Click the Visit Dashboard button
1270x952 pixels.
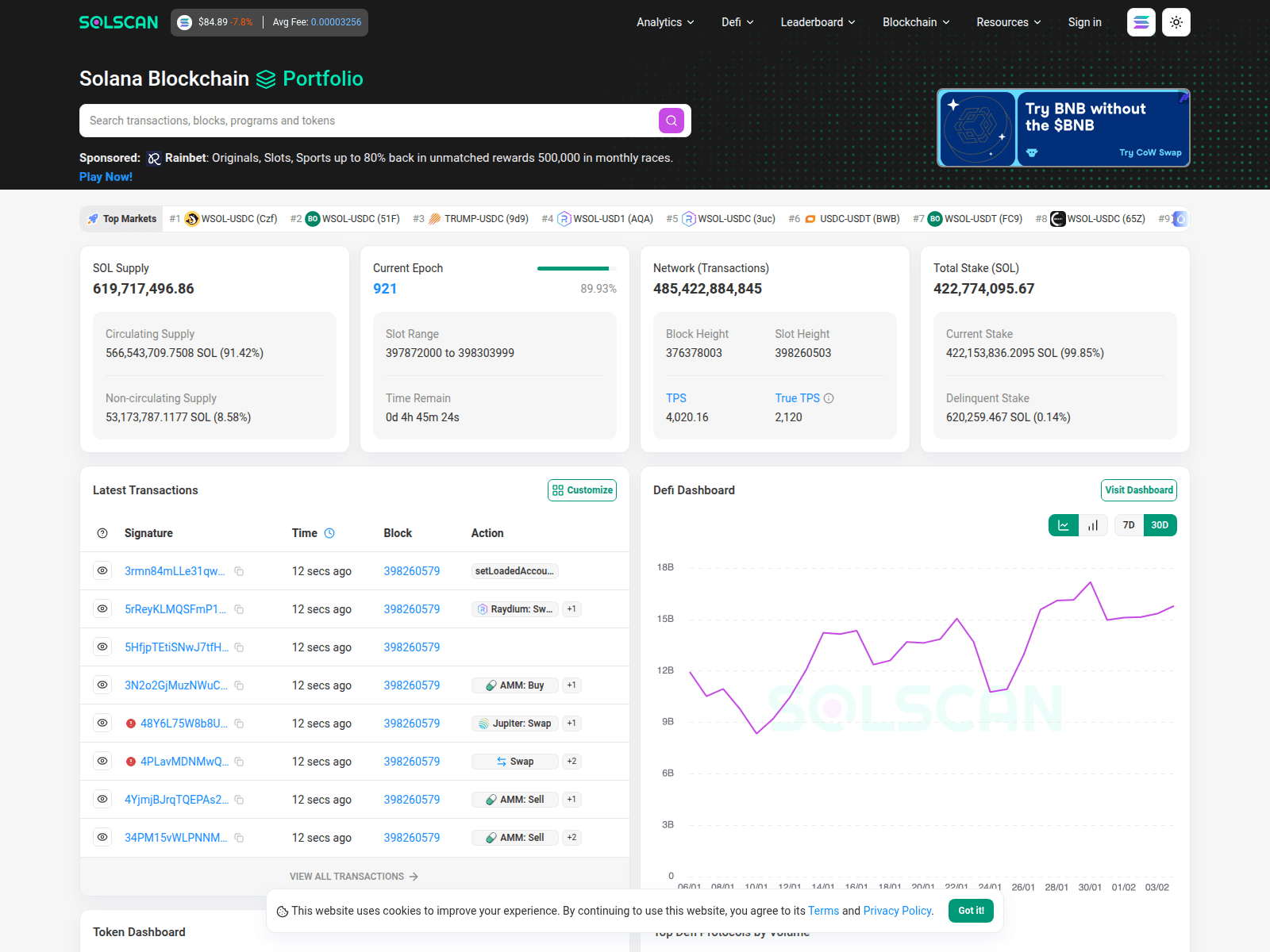pos(1139,489)
